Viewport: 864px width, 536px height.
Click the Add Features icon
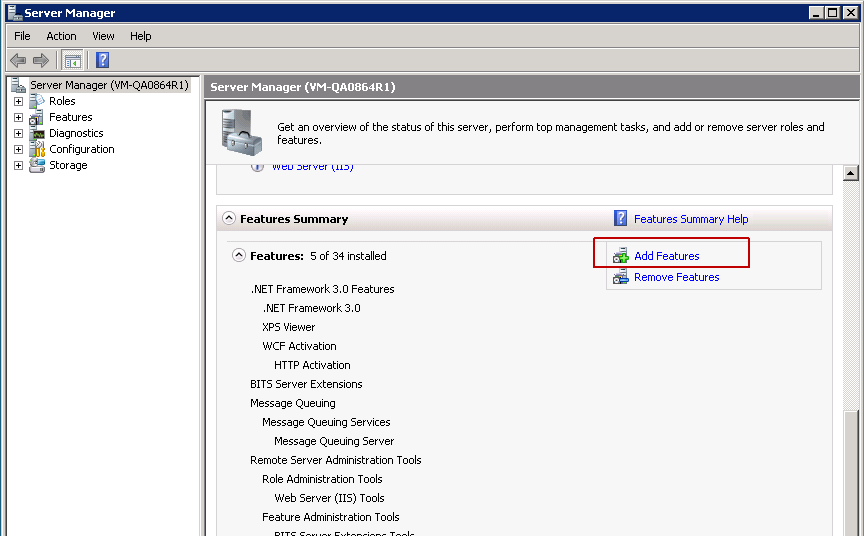[621, 256]
